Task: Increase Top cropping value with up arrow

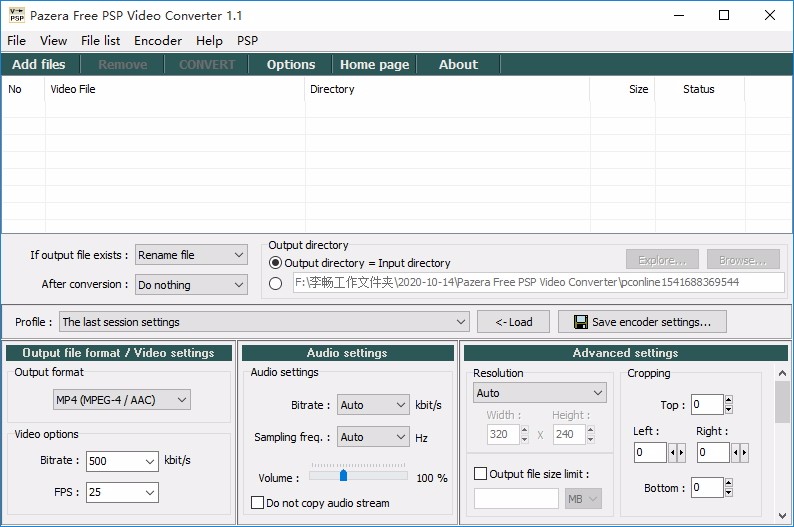Action: pos(728,399)
